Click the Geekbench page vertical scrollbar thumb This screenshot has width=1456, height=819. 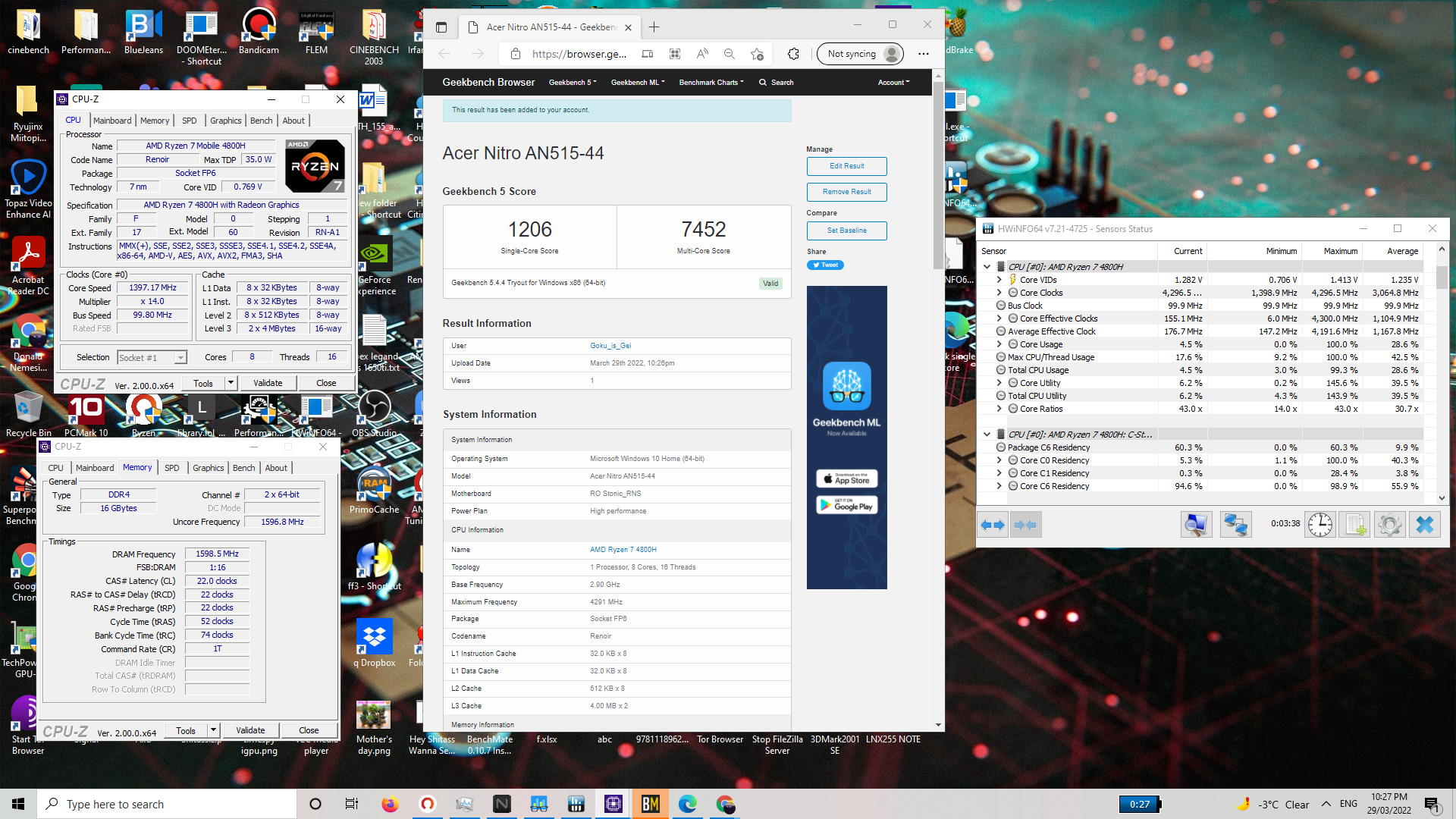(x=938, y=176)
